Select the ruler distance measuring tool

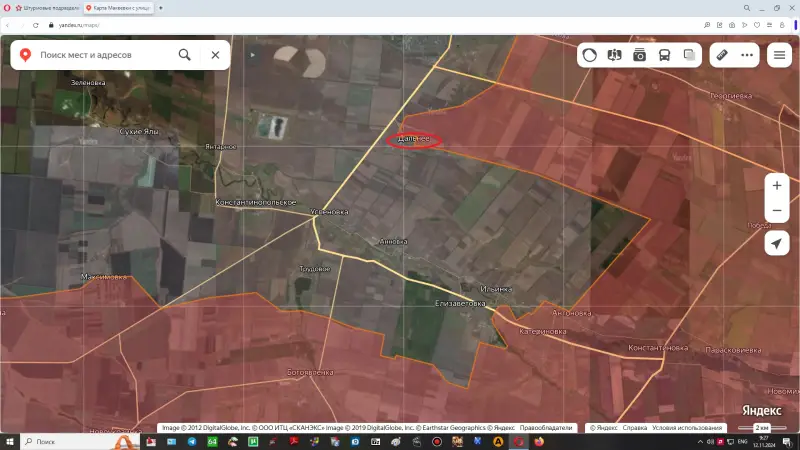[x=721, y=55]
